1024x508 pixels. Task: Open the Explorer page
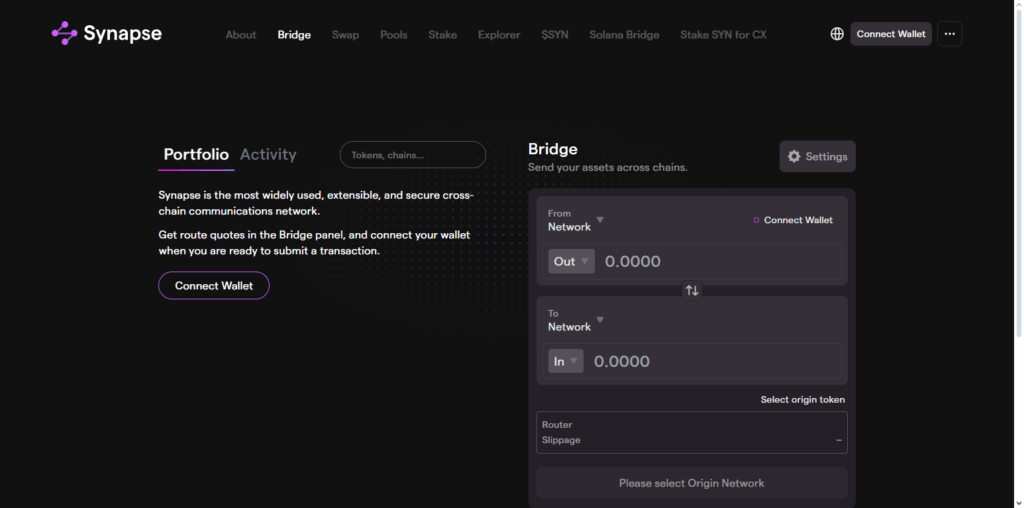[499, 35]
